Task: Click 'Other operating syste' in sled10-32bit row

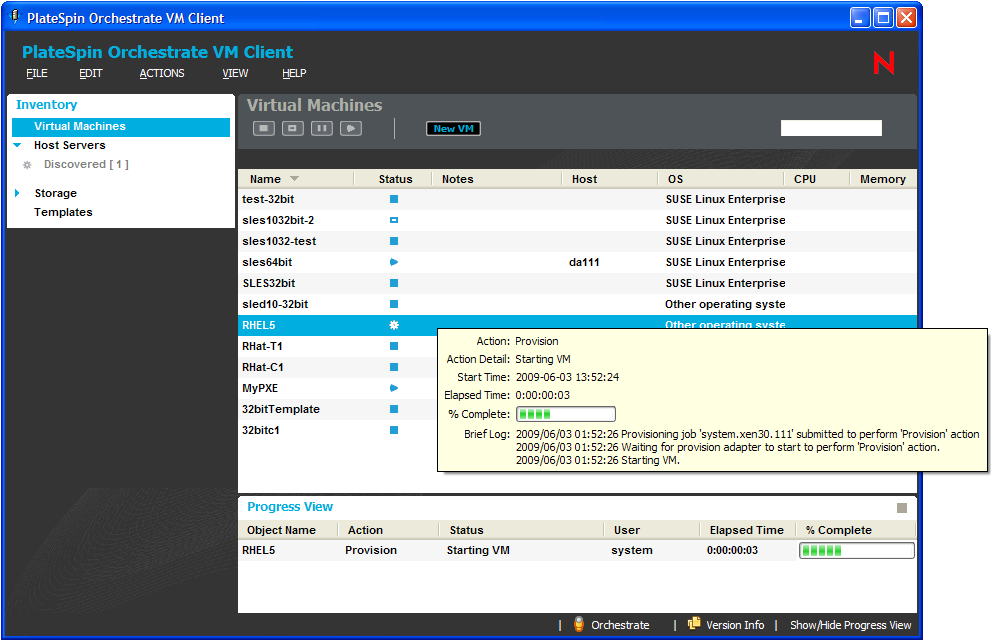Action: 724,304
